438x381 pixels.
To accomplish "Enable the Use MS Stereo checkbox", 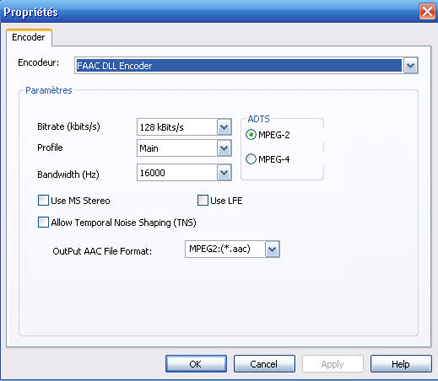I will coord(43,200).
